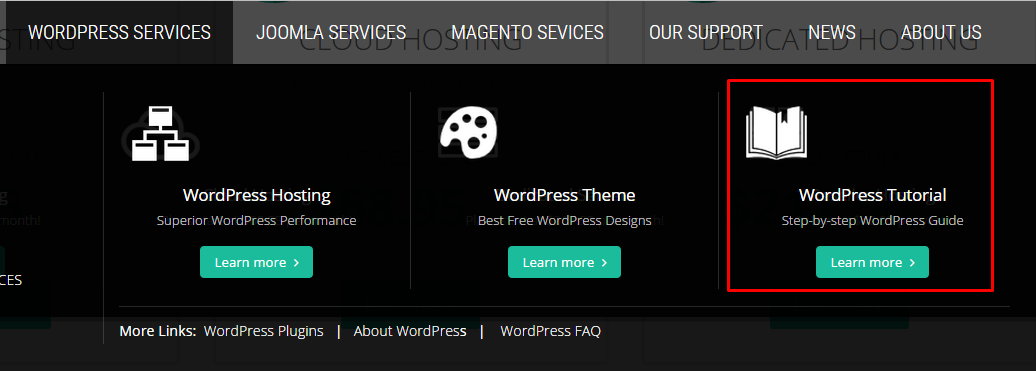1036x371 pixels.
Task: Click the WordPress Tutorial open book icon
Action: (x=776, y=133)
